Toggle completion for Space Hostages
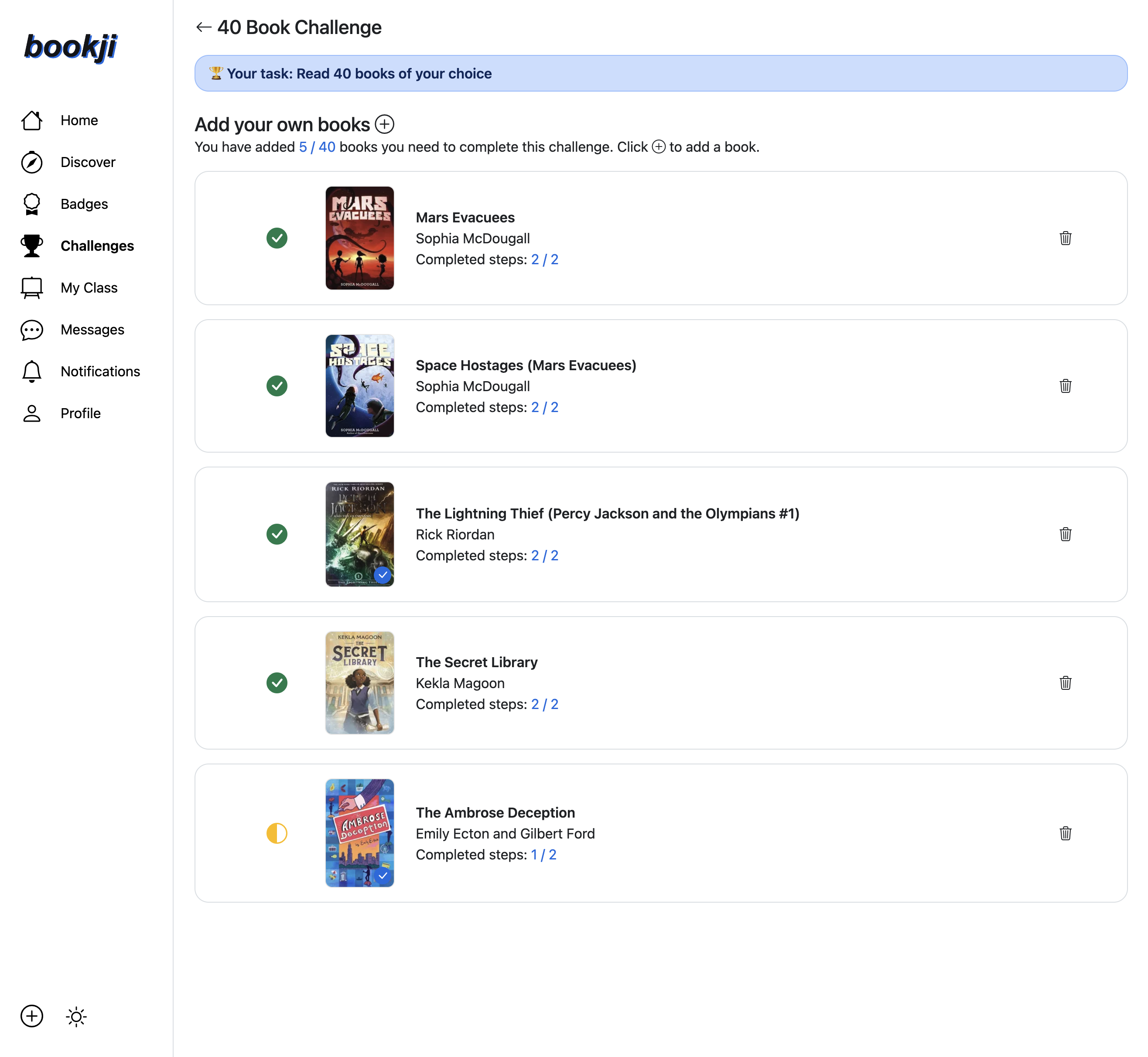1148x1057 pixels. 277,385
